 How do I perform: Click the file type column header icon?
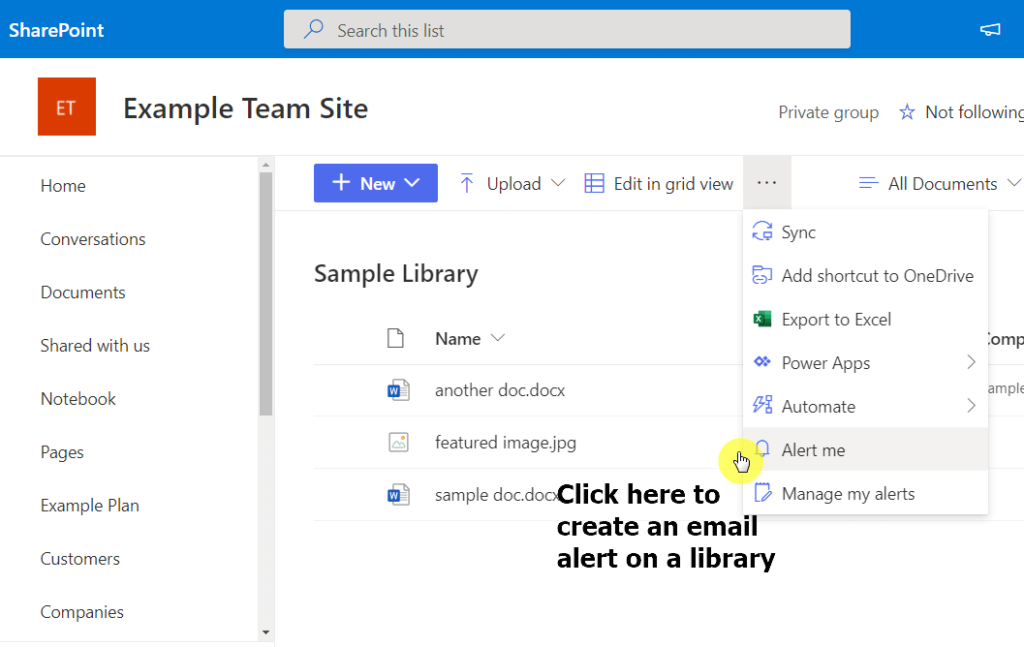[395, 338]
